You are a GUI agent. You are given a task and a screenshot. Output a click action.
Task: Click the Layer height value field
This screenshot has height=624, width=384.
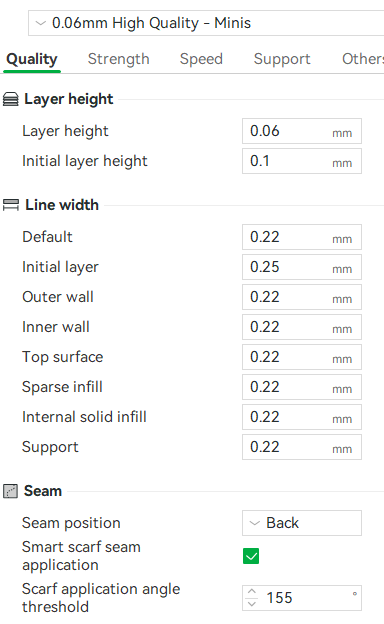[302, 131]
